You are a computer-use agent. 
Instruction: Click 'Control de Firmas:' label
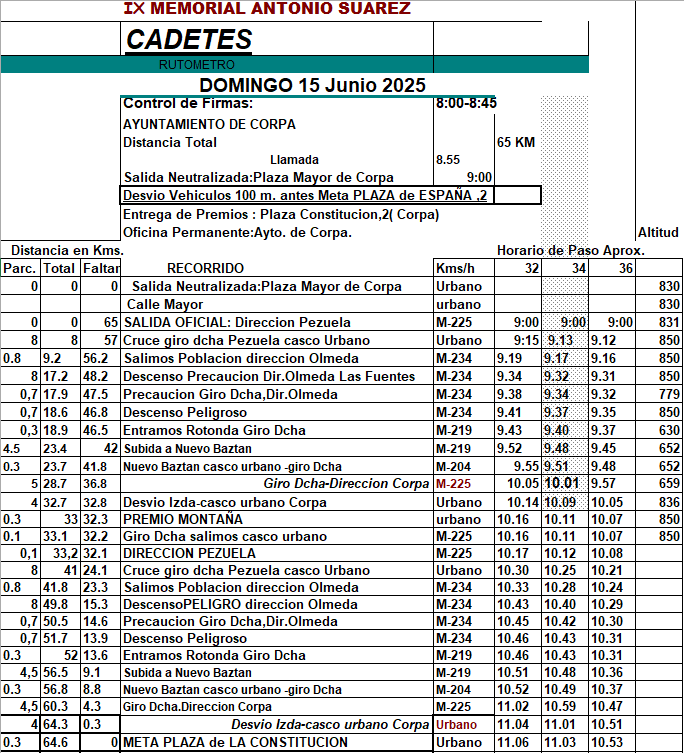click(188, 103)
